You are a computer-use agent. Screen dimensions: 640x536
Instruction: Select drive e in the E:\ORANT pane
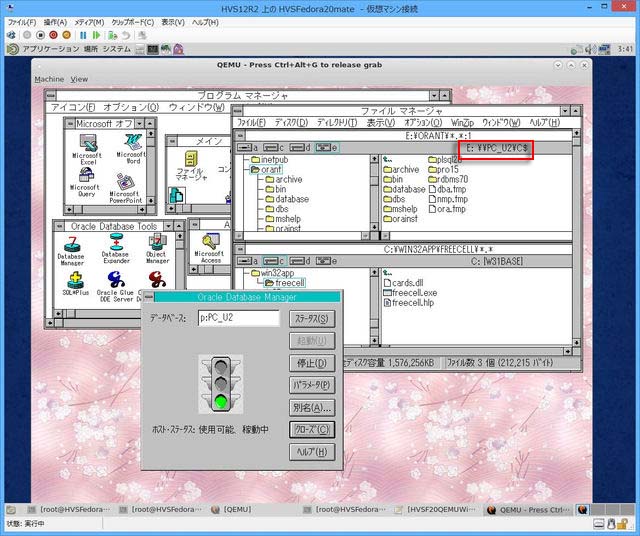click(x=326, y=147)
